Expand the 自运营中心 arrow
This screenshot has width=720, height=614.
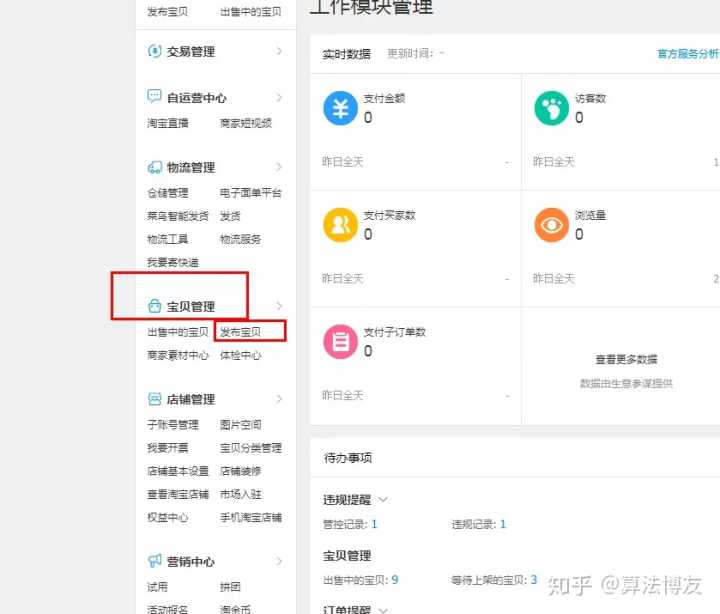click(x=279, y=97)
